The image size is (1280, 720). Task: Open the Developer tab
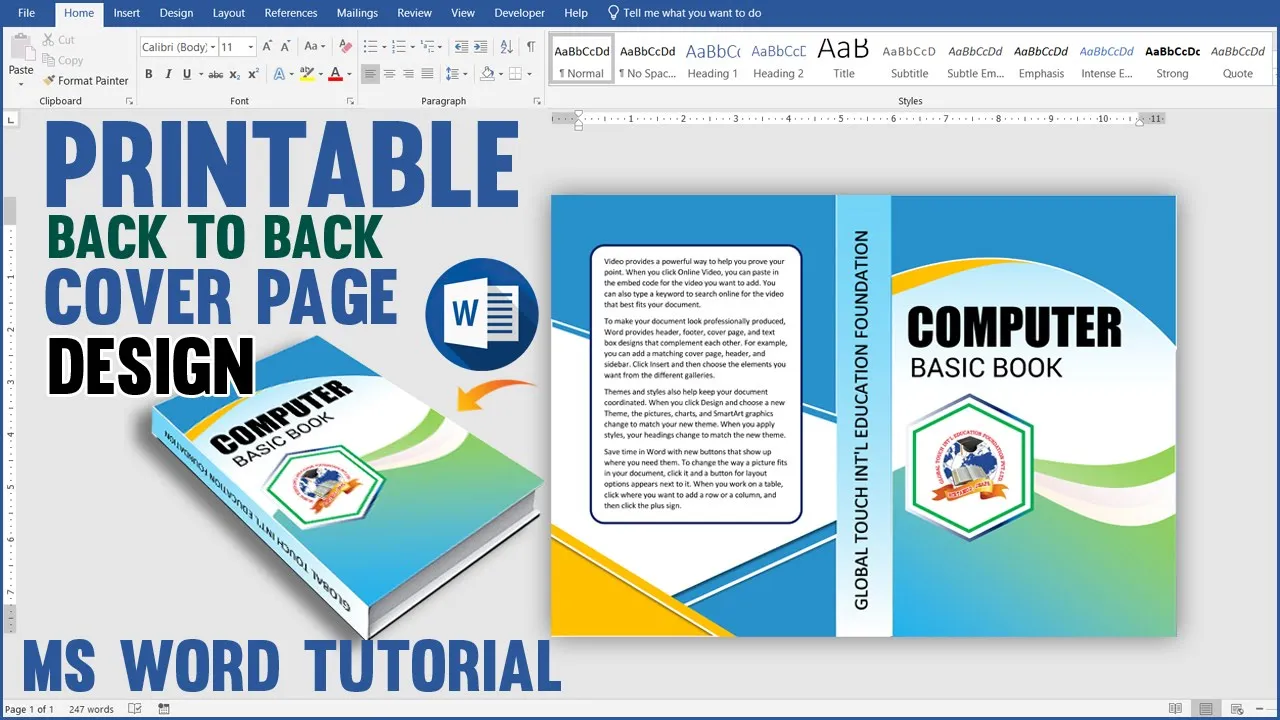(x=520, y=13)
